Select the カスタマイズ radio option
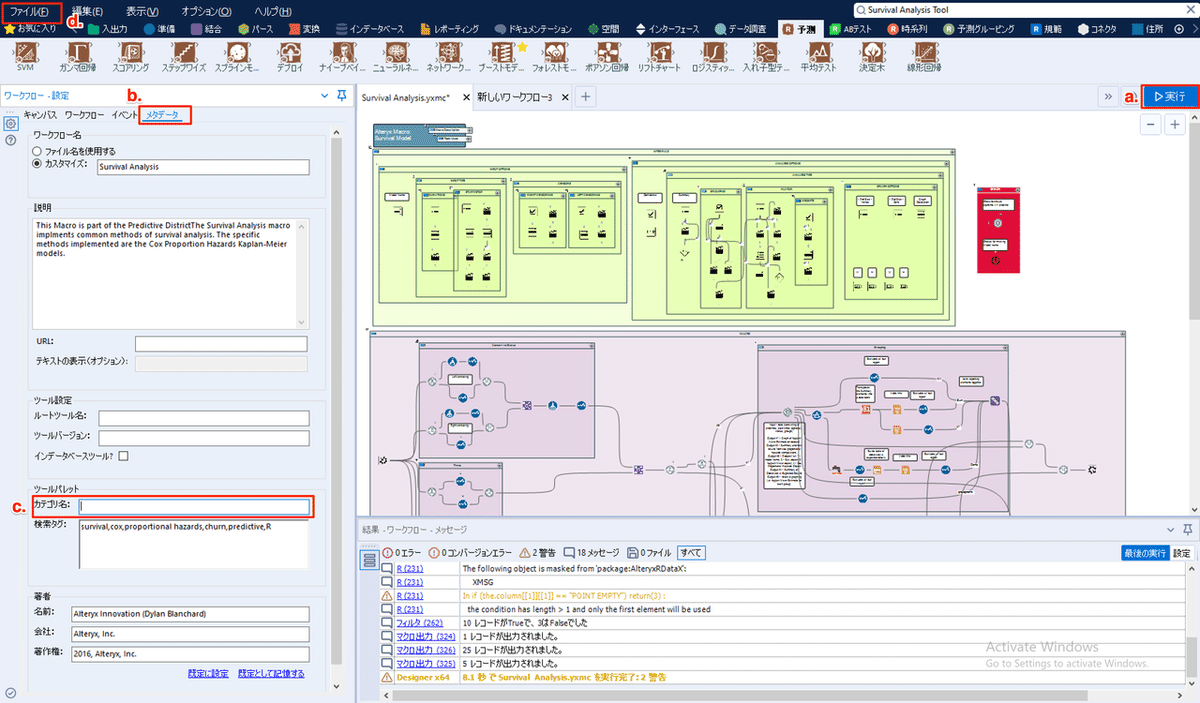Viewport: 1200px width, 703px height. point(38,163)
